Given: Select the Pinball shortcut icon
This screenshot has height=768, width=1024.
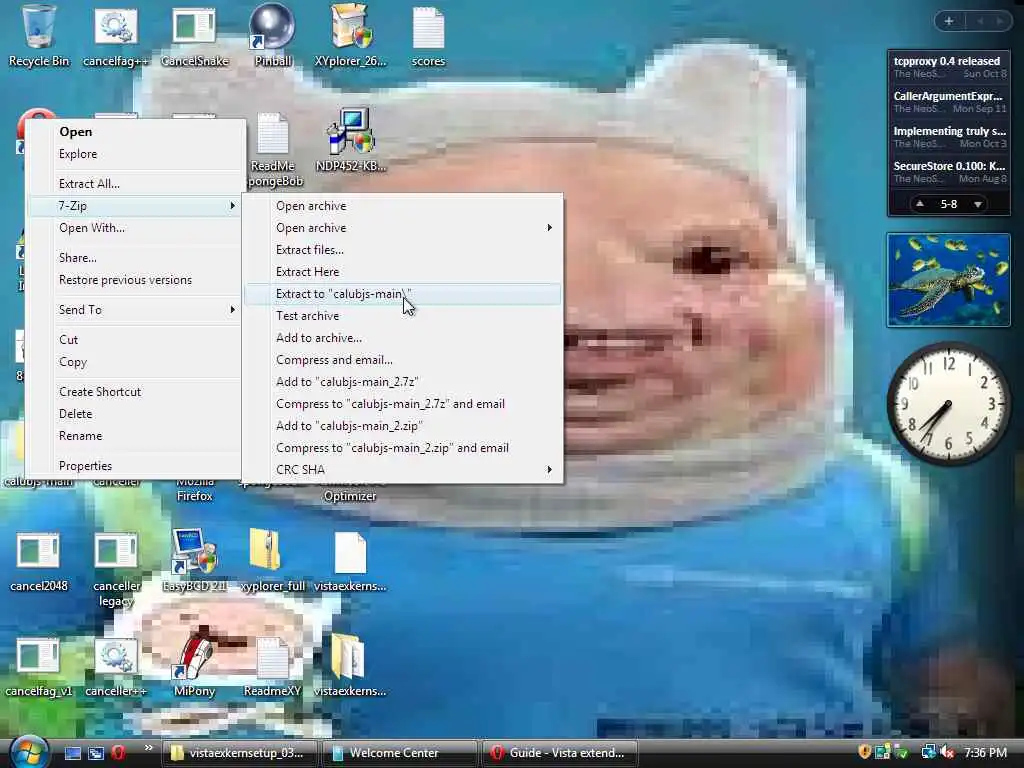Looking at the screenshot, I should 272,36.
